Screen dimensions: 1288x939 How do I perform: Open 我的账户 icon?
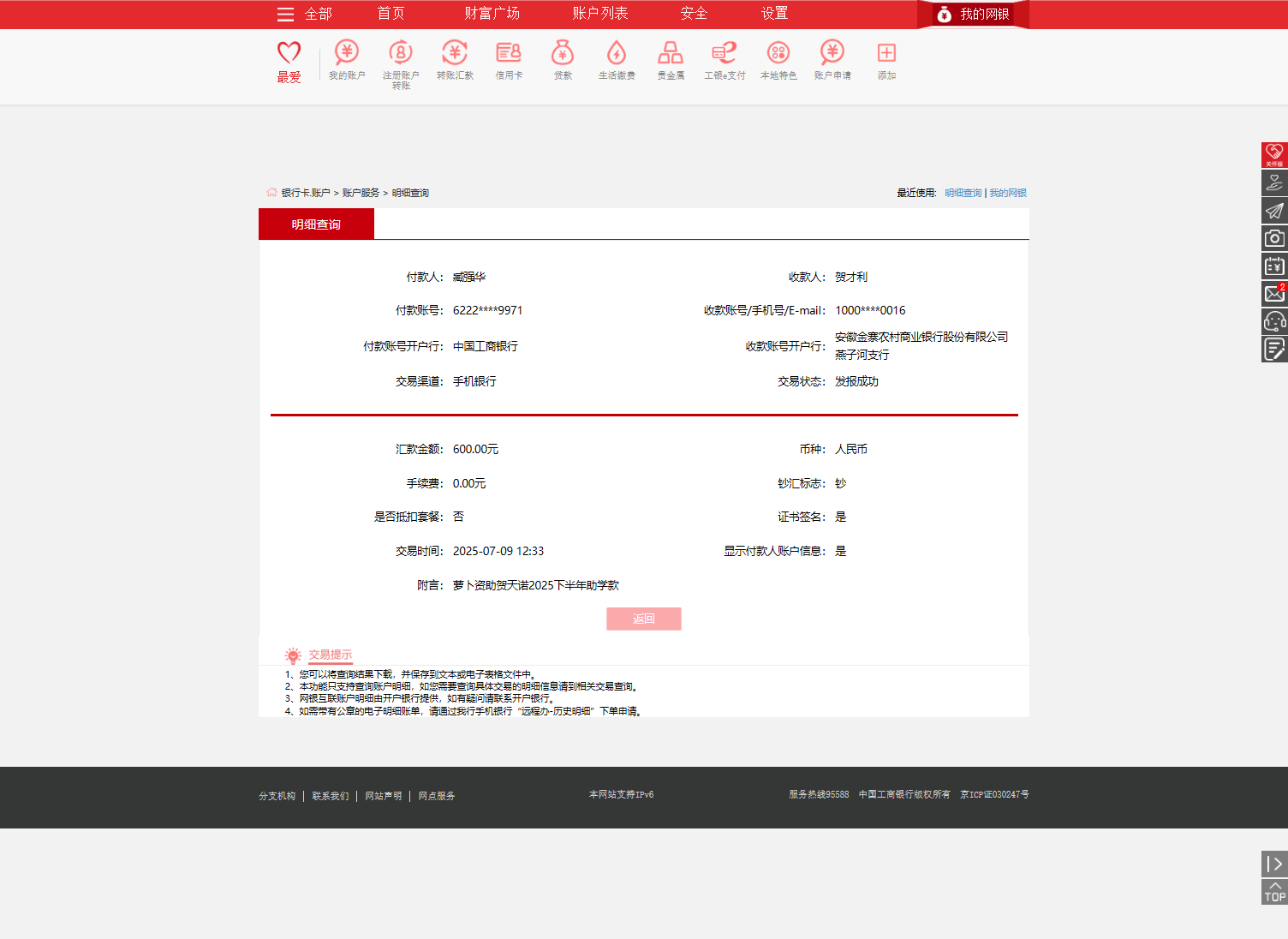347,52
